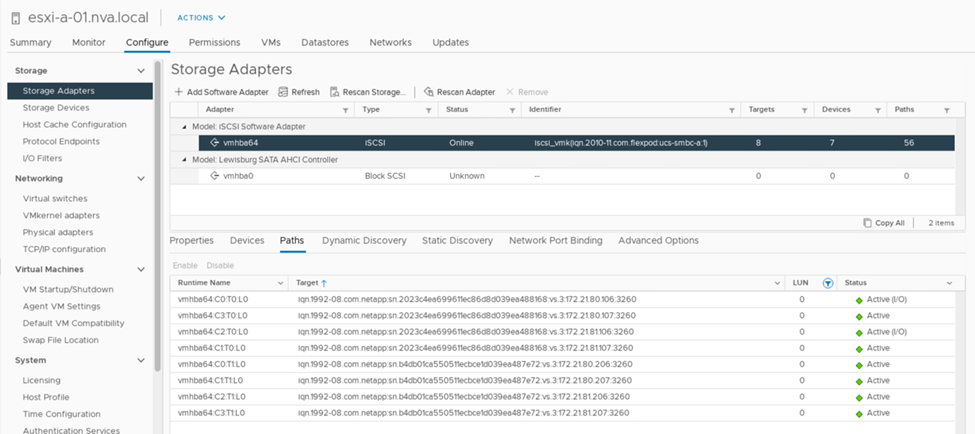Viewport: 975px width, 434px height.
Task: Click the Refresh toolbar icon
Action: [284, 92]
